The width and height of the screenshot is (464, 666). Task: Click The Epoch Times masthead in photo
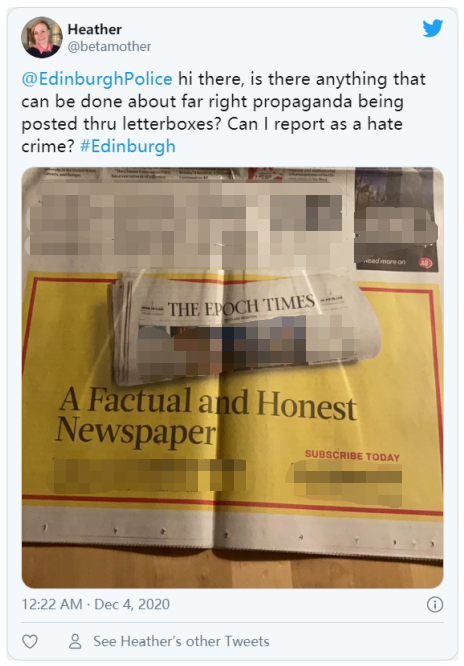[241, 307]
